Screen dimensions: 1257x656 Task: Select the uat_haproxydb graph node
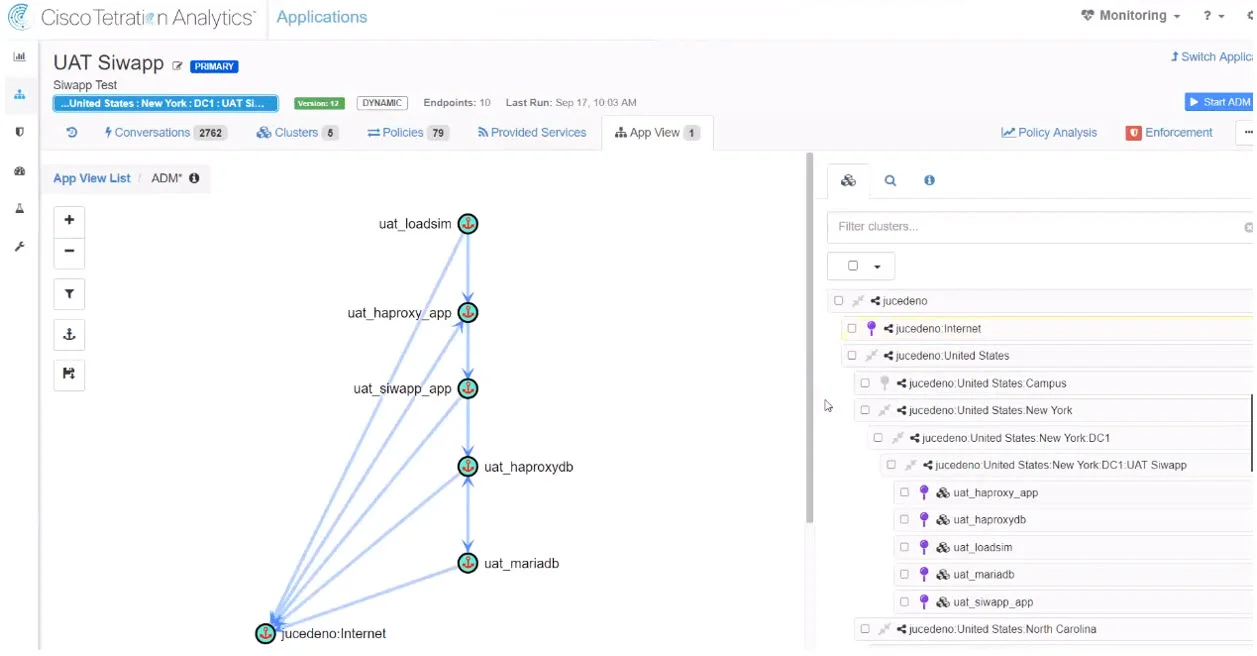point(468,467)
